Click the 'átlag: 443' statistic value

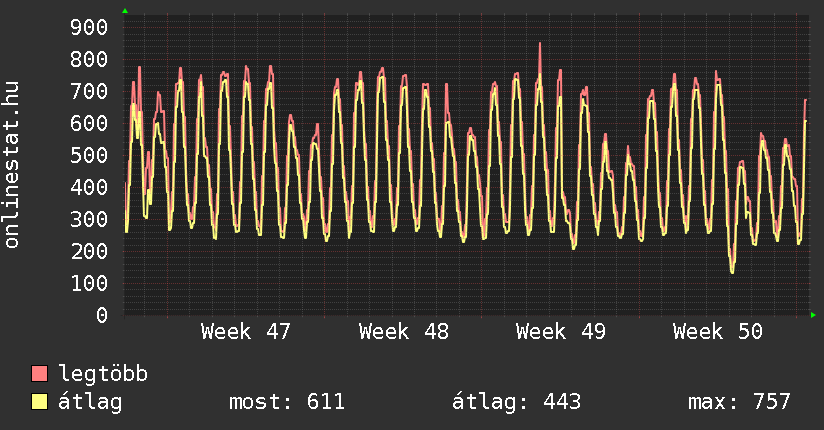517,402
